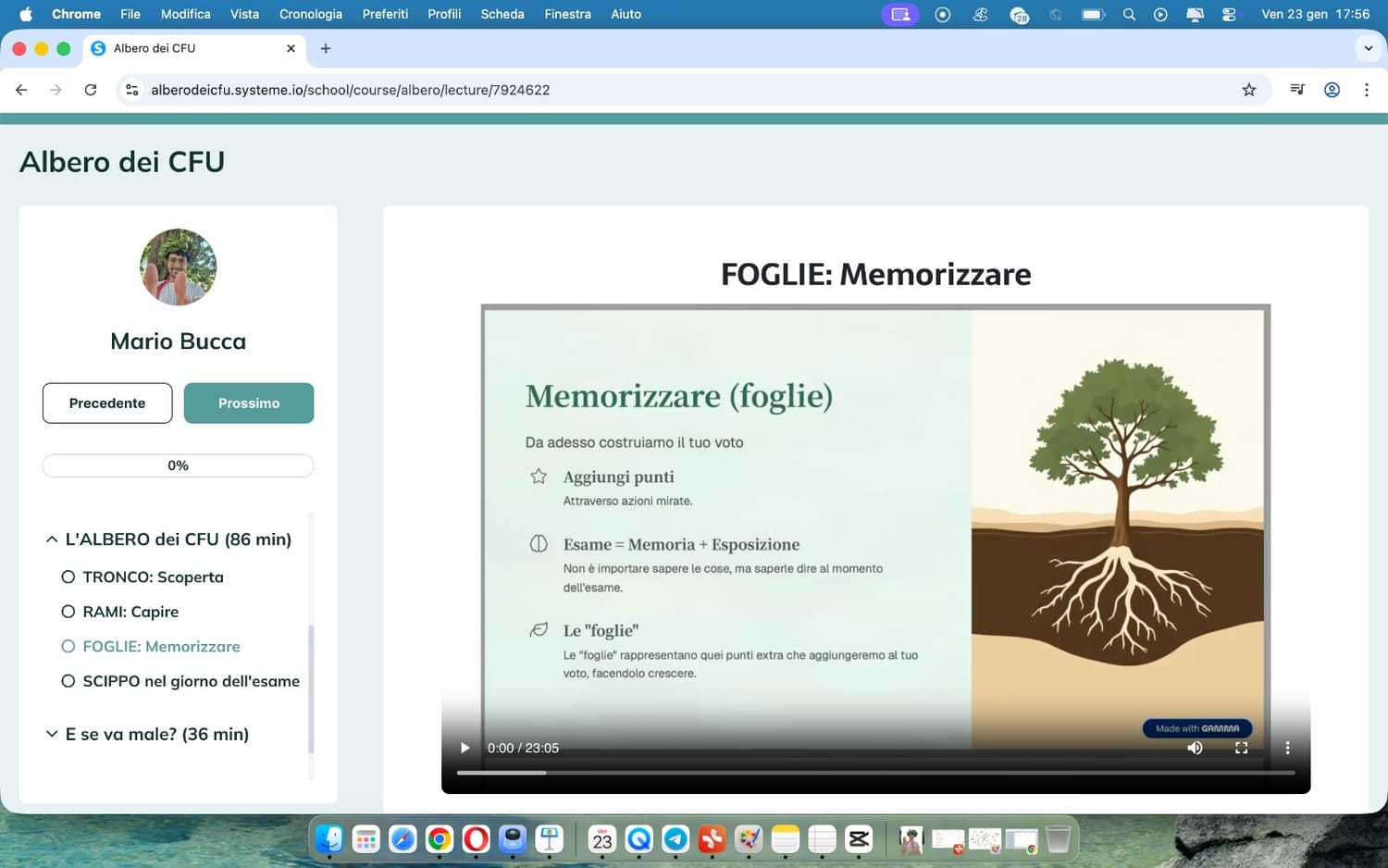The height and width of the screenshot is (868, 1388).
Task: Open Spotlight search in menu bar
Action: (x=1129, y=14)
